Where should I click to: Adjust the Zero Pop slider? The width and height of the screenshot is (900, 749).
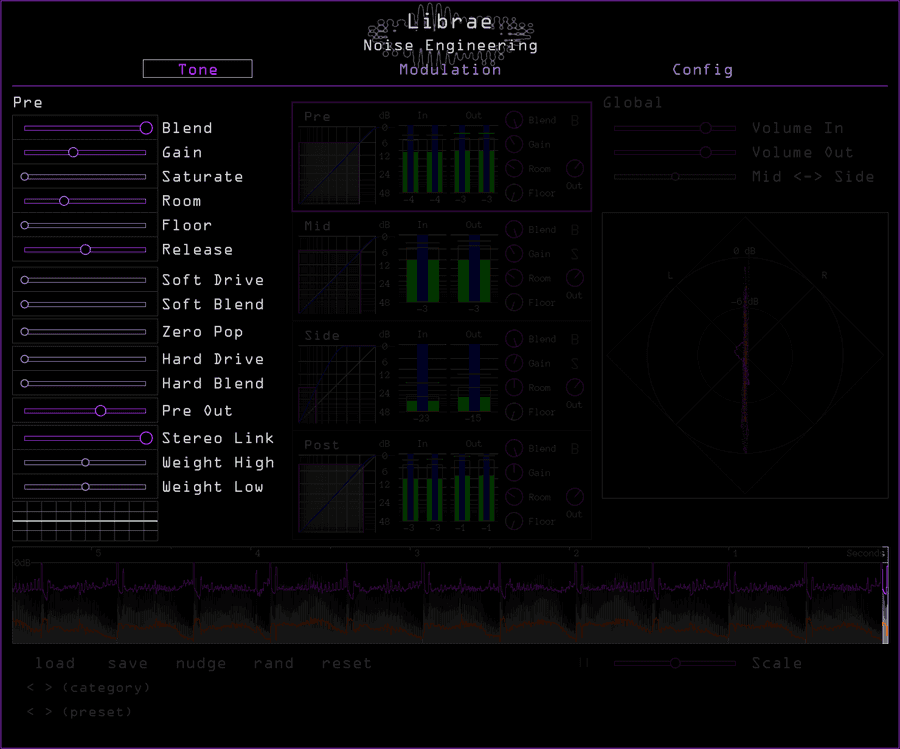pyautogui.click(x=85, y=332)
